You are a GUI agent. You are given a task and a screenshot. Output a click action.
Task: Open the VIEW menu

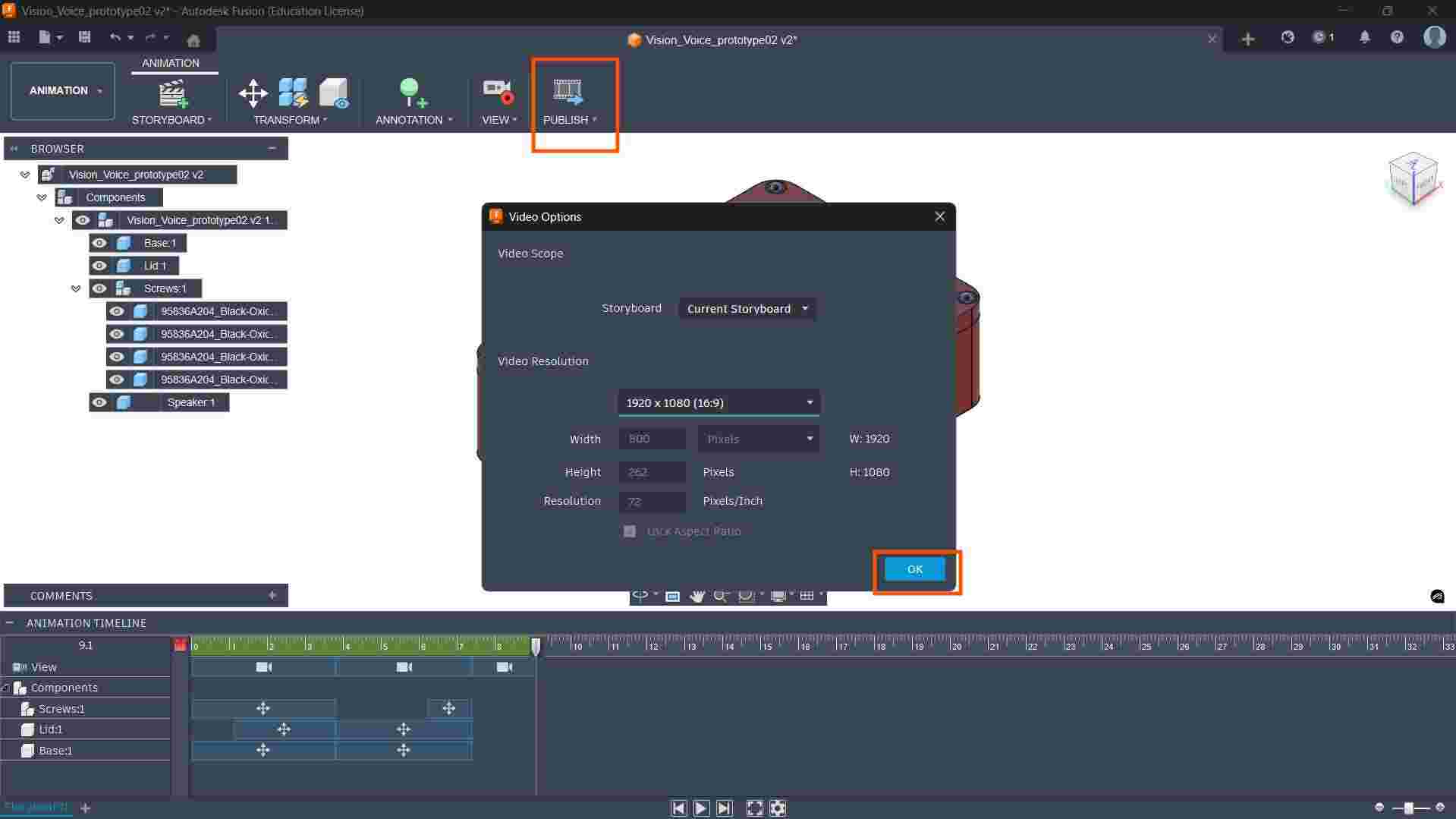499,120
